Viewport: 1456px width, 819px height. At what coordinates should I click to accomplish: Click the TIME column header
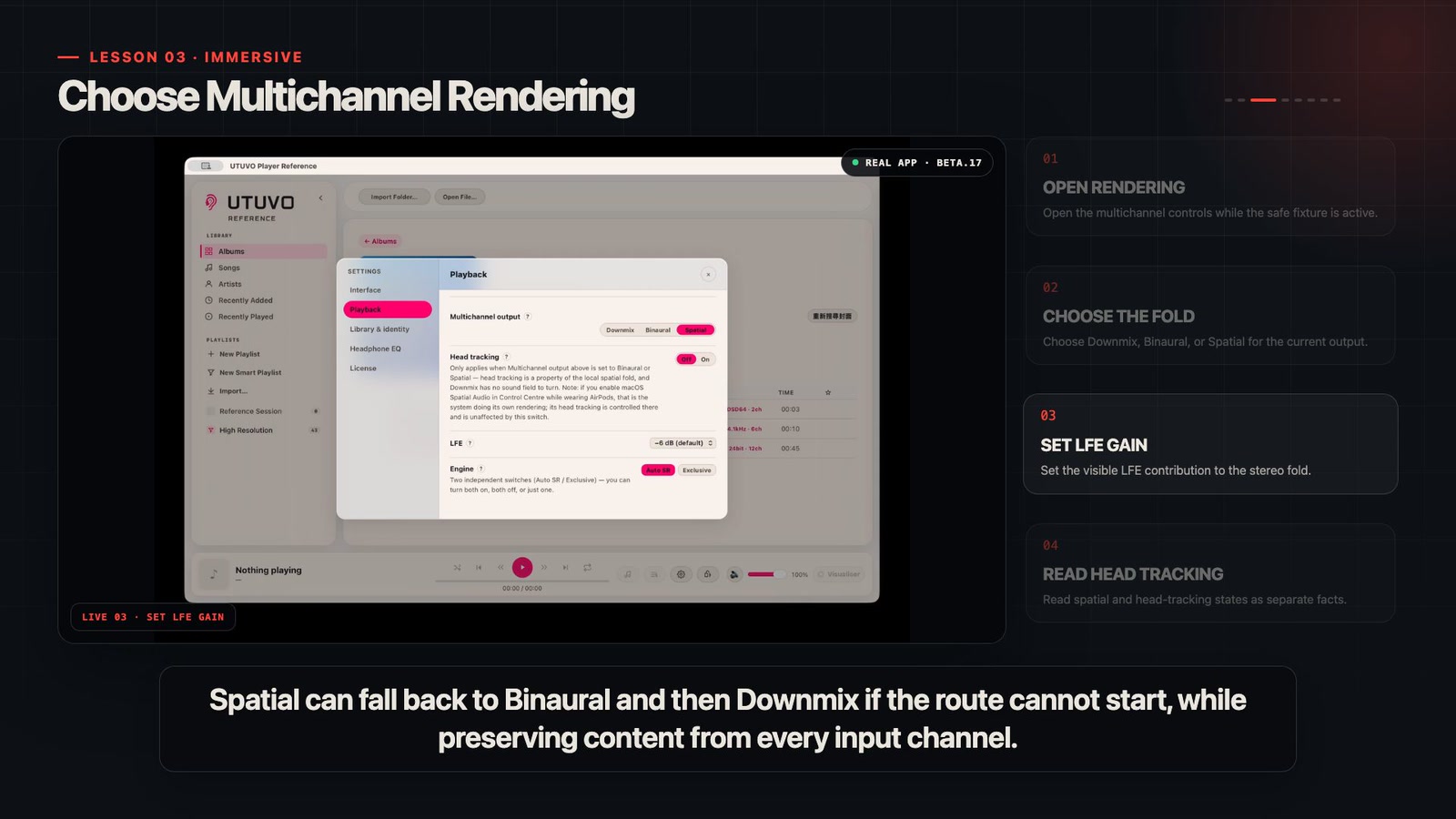pos(785,393)
